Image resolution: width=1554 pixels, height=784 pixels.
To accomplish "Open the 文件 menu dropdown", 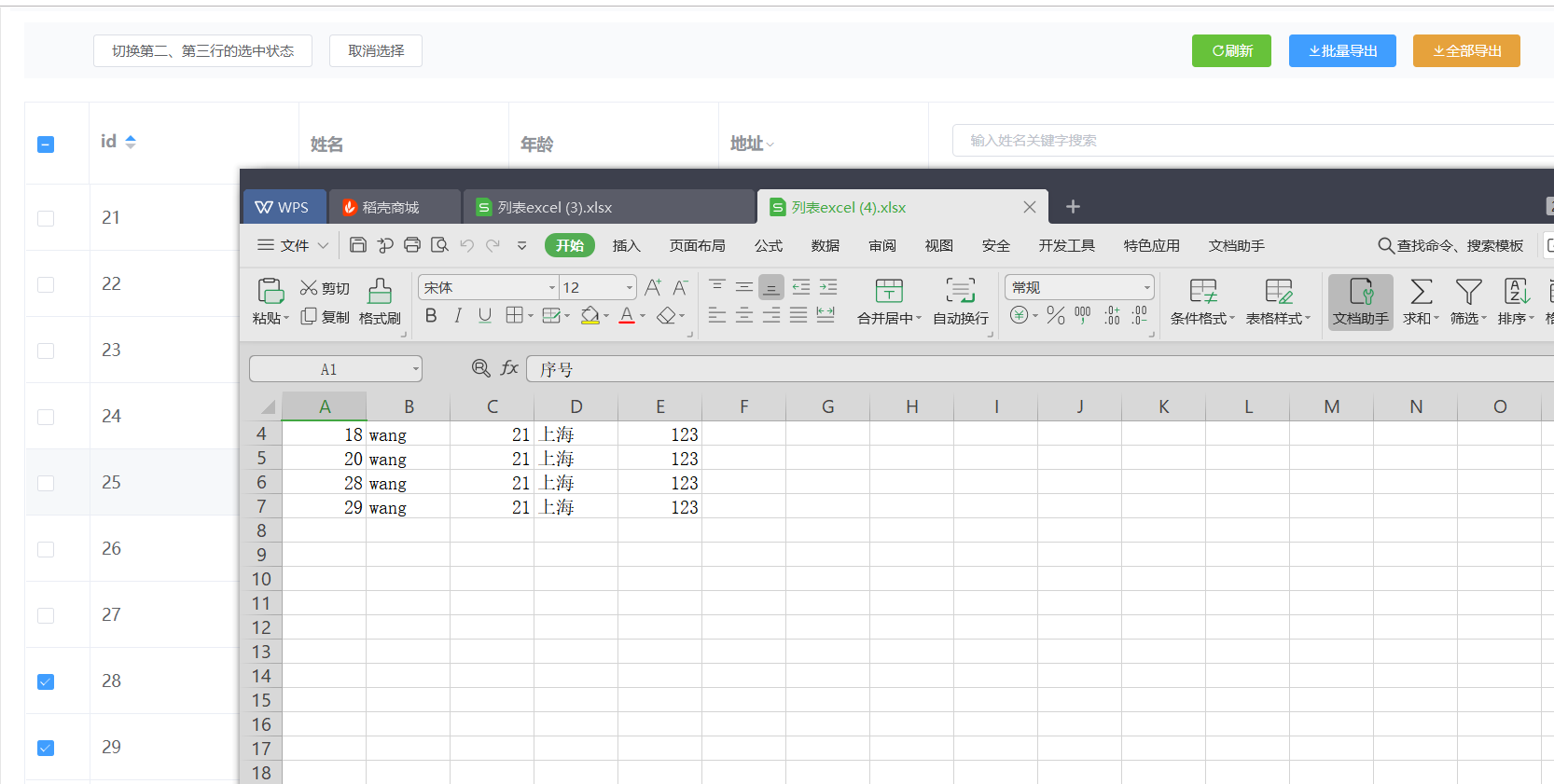I will coord(293,245).
